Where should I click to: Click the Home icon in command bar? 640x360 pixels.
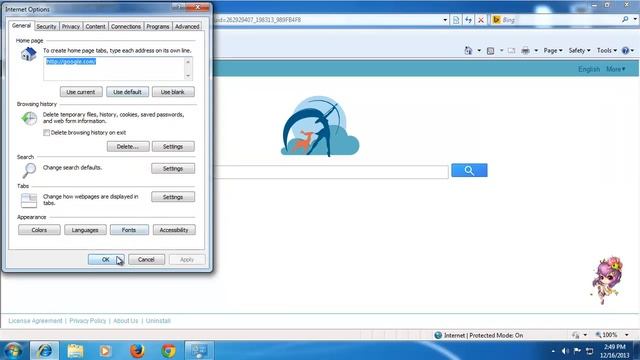pos(468,51)
